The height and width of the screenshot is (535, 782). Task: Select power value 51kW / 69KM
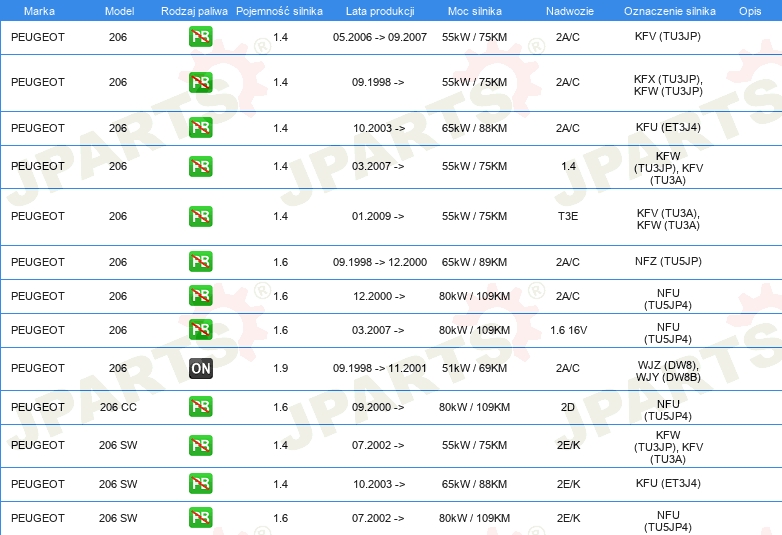(x=474, y=368)
